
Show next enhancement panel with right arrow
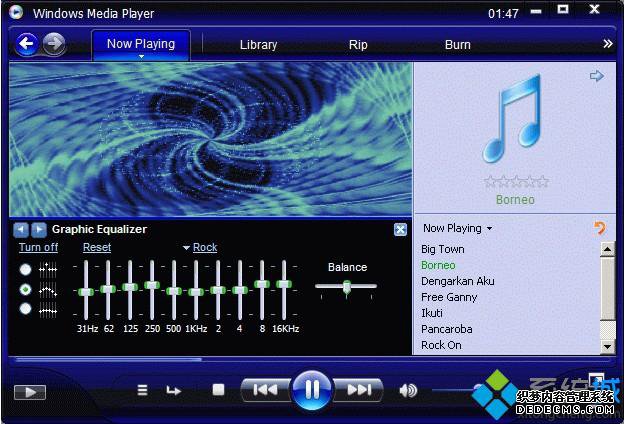click(x=39, y=230)
